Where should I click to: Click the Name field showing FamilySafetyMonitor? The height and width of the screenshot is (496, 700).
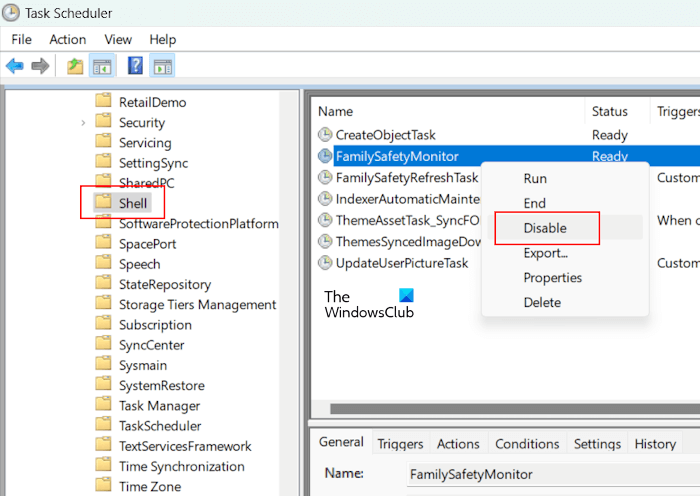click(x=554, y=474)
